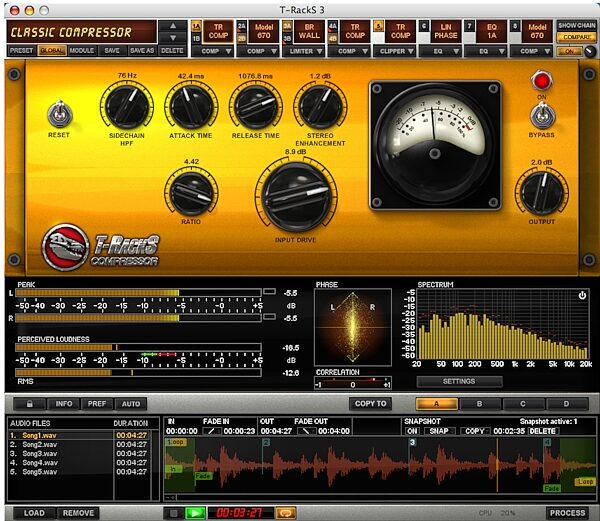The height and width of the screenshot is (521, 600).
Task: Select slot 2B in the chain
Action: click(x=241, y=38)
